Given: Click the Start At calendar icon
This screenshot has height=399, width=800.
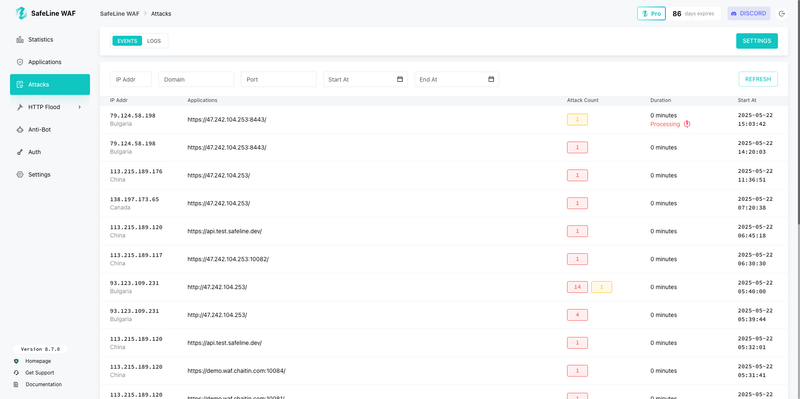Looking at the screenshot, I should pos(400,79).
